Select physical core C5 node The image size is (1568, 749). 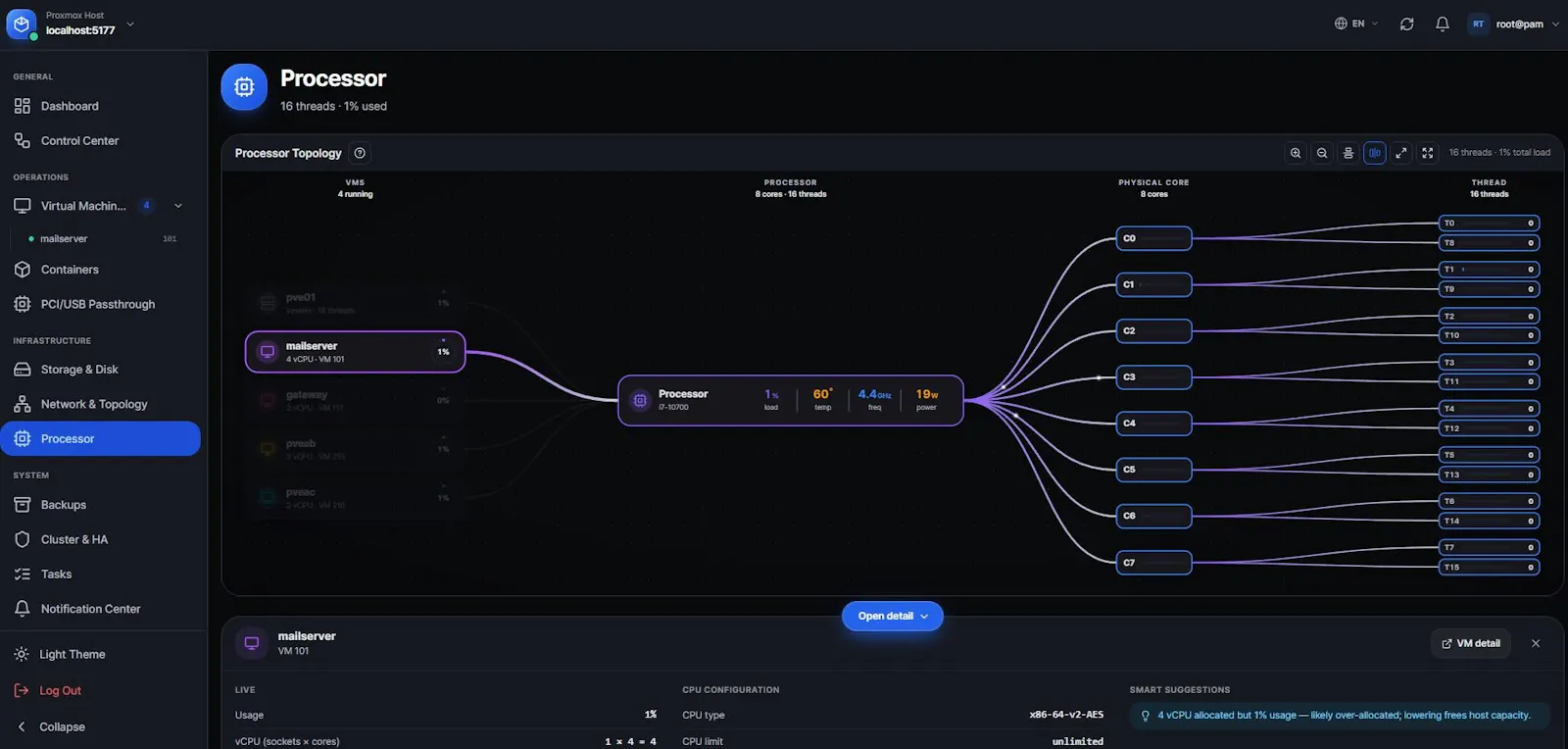click(x=1154, y=470)
